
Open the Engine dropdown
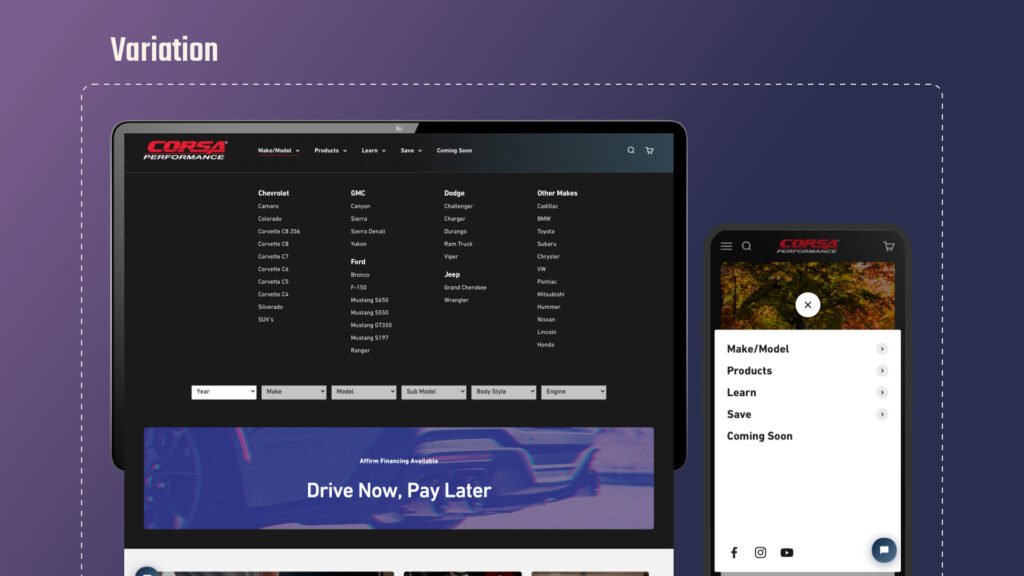pos(573,392)
